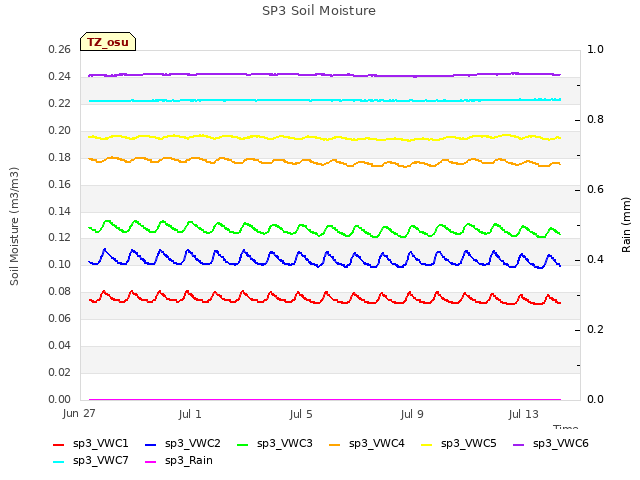This screenshot has height=480, width=640.
Task: Select the SP3 Soil Moisture chart title
Action: (319, 11)
